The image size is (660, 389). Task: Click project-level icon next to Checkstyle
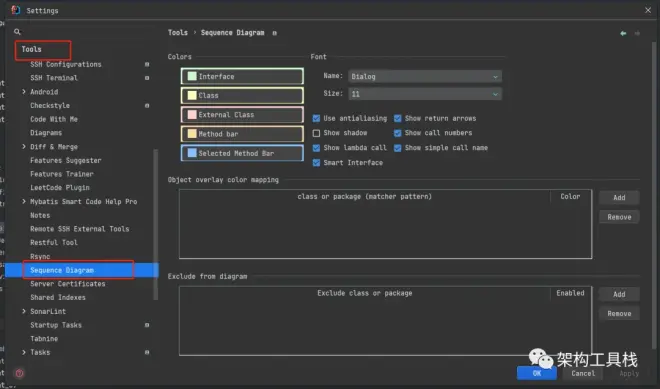pyautogui.click(x=147, y=106)
